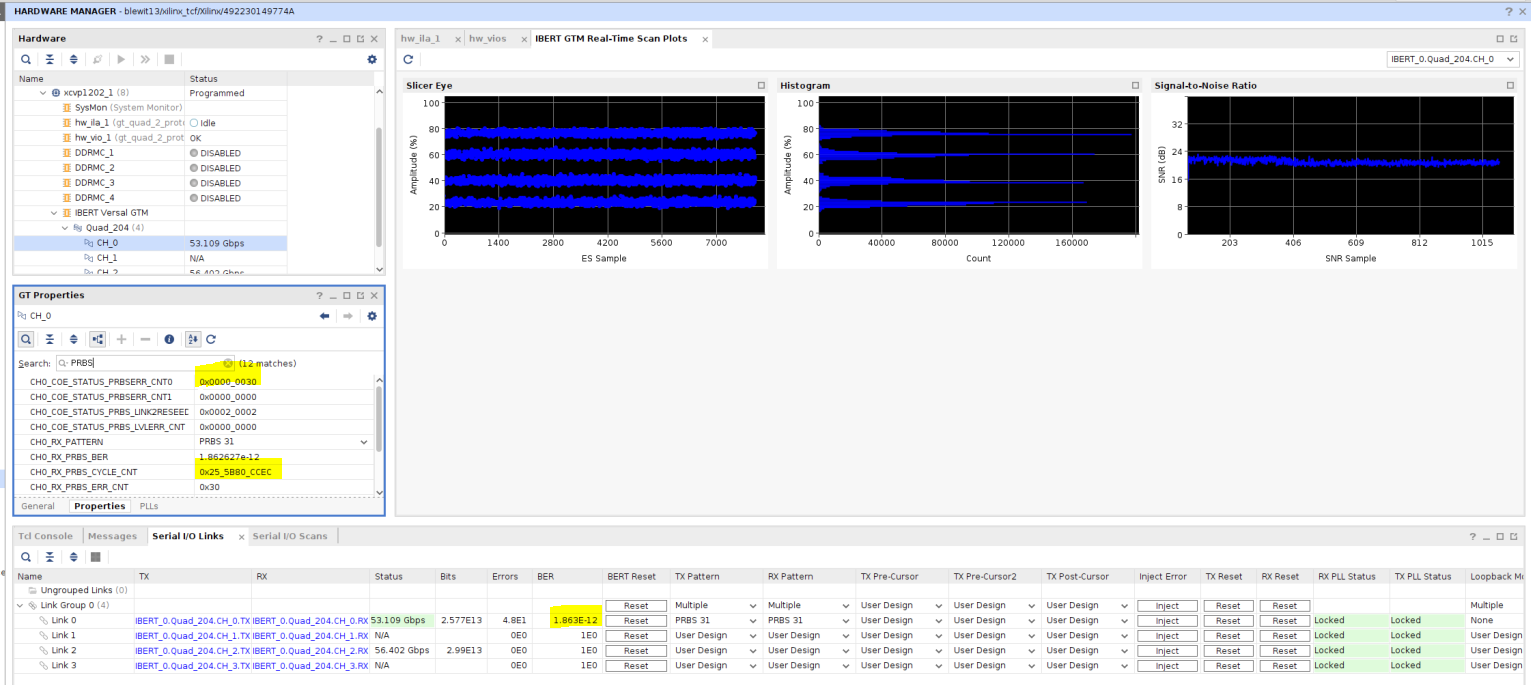This screenshot has width=1531, height=685.
Task: Select the Collapse All icon in Hardware toolbar
Action: [x=49, y=59]
